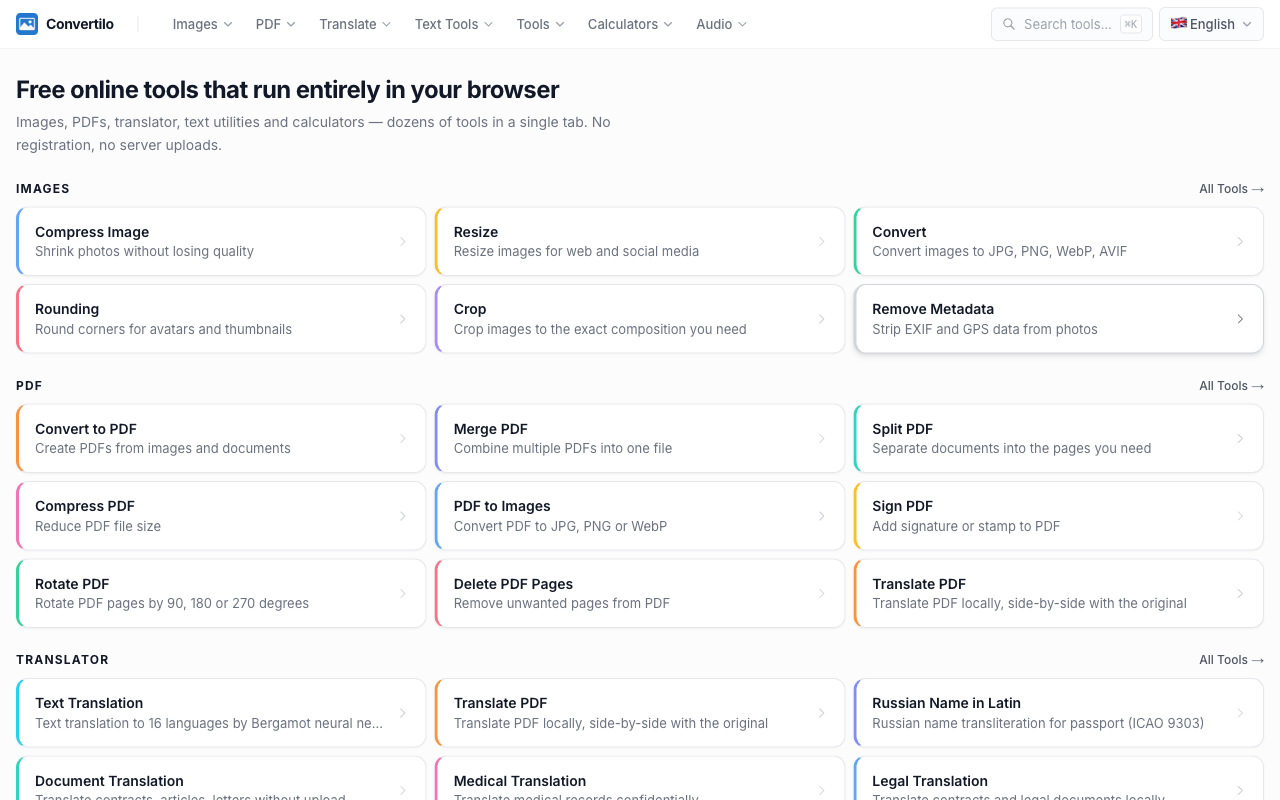1280x800 pixels.
Task: Click the chevron arrow on Remove Metadata card
Action: pyautogui.click(x=1240, y=319)
